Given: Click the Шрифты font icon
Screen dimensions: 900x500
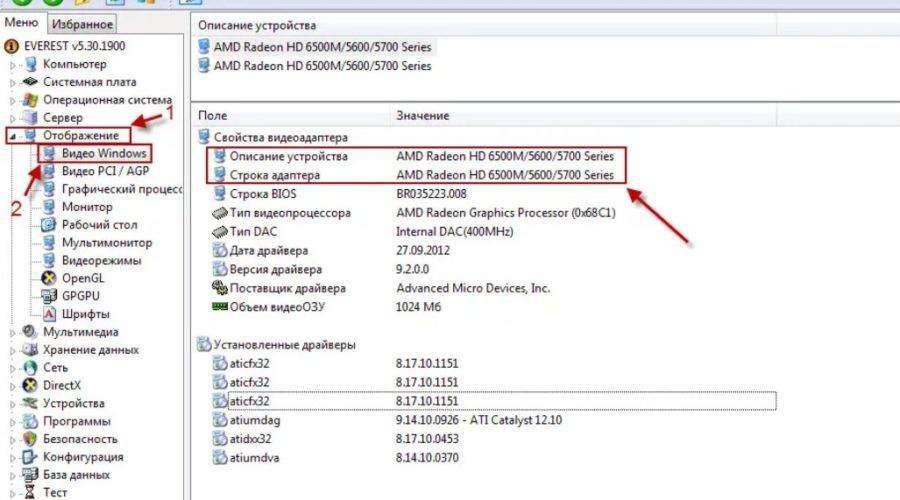Looking at the screenshot, I should (49, 313).
